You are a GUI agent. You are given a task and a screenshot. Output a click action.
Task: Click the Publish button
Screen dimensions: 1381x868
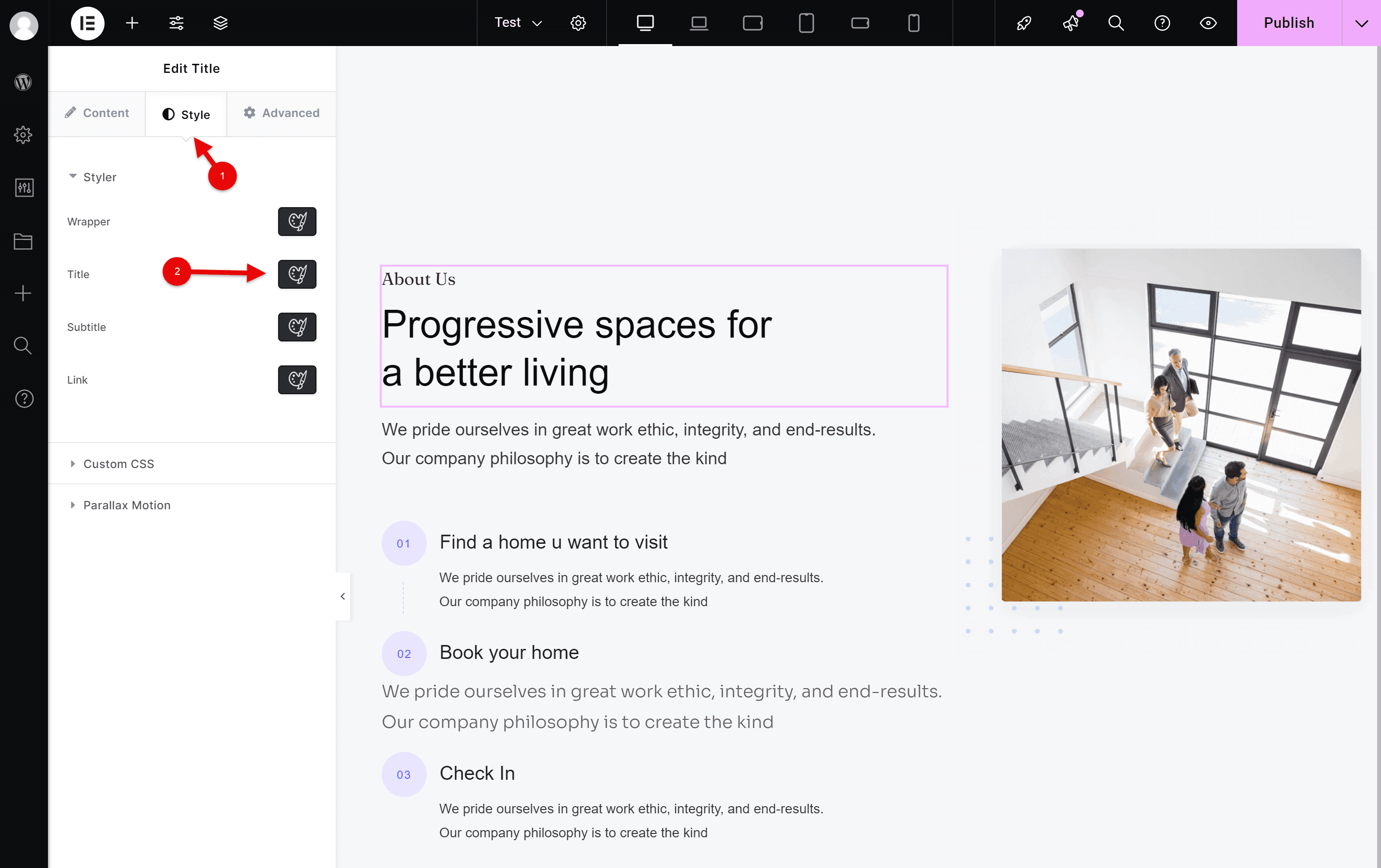click(1288, 23)
